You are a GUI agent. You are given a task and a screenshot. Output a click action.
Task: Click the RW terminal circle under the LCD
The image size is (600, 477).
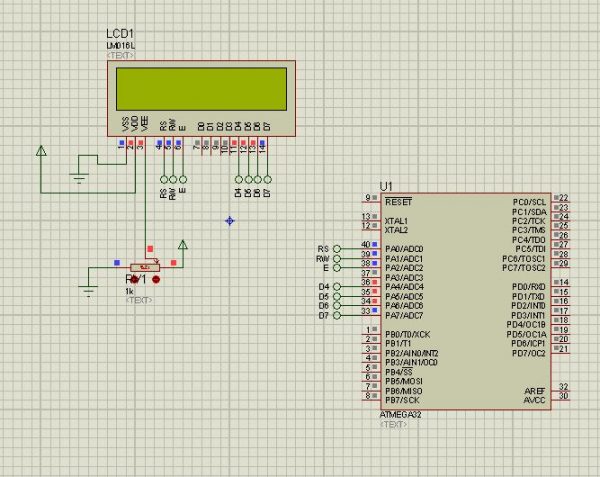(x=173, y=179)
